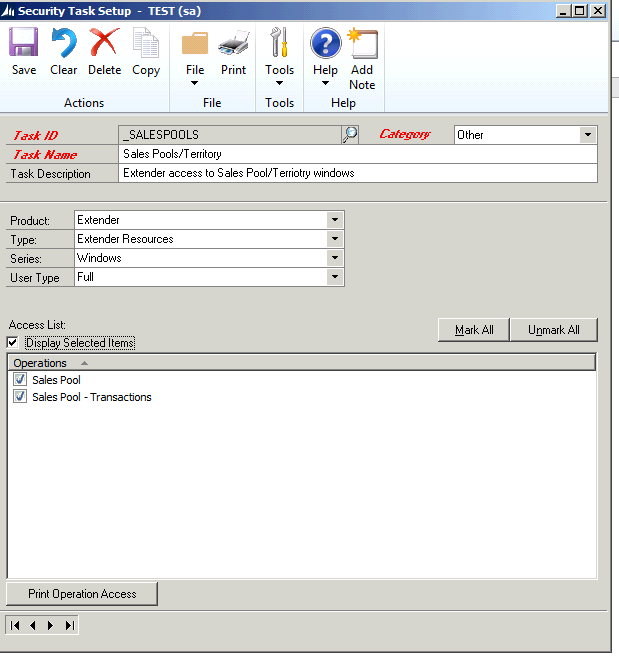
Task: Click the Mark All button
Action: (474, 330)
